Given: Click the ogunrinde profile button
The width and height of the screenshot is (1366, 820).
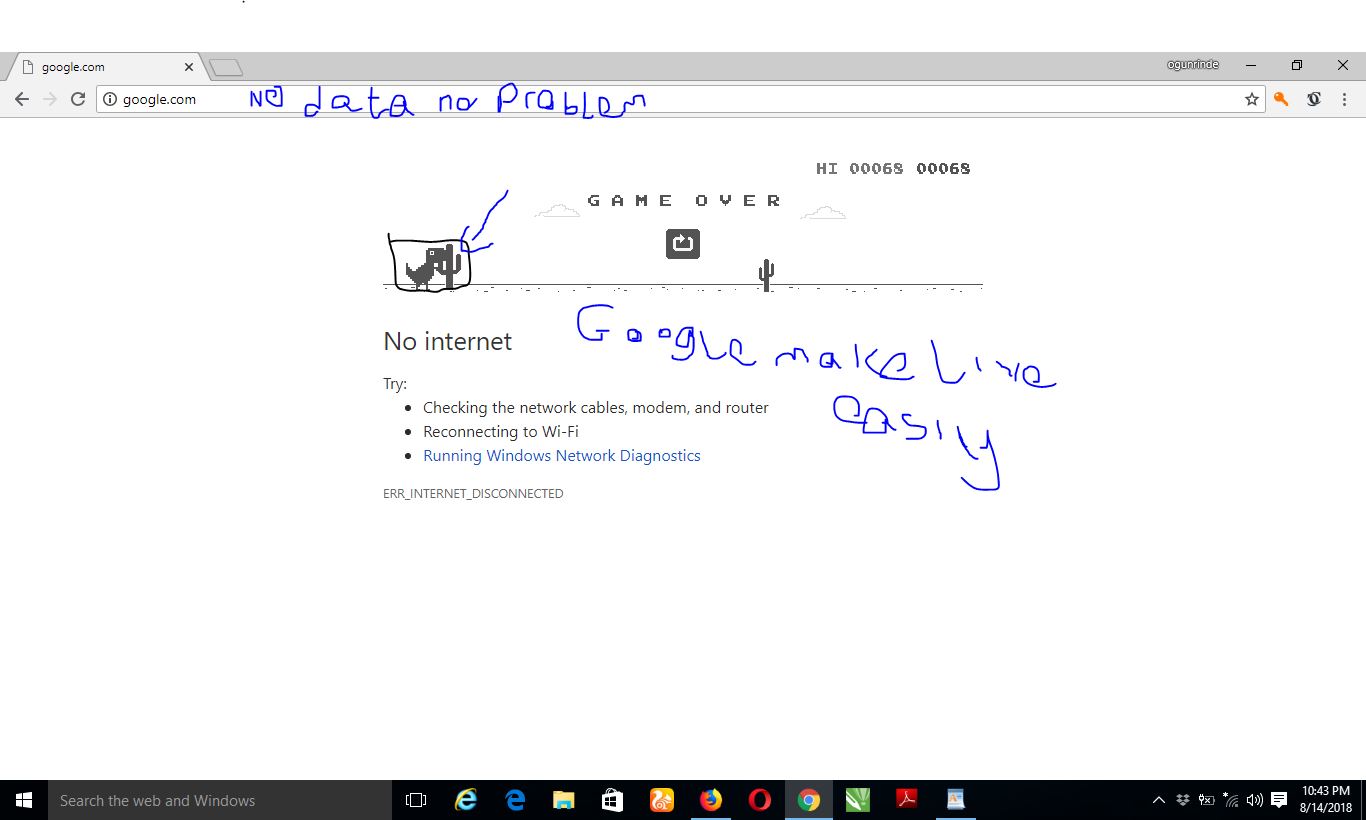Looking at the screenshot, I should pyautogui.click(x=1192, y=65).
